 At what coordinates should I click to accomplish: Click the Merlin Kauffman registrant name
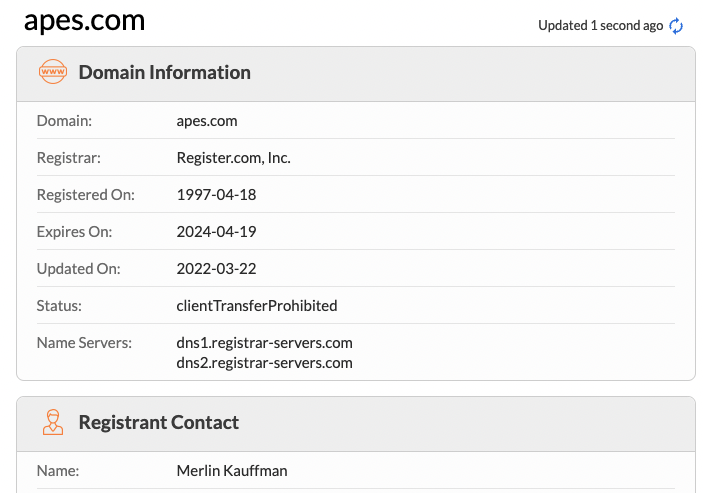pos(232,471)
